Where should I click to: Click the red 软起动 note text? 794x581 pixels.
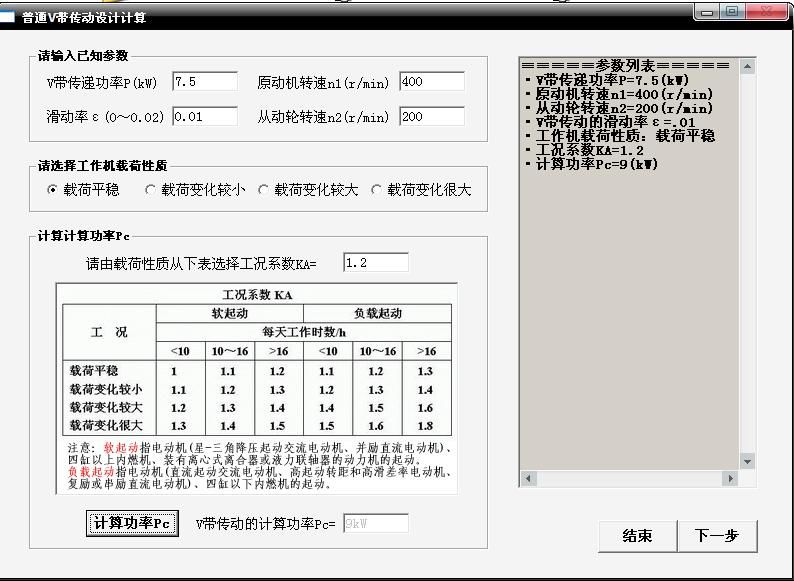click(121, 448)
